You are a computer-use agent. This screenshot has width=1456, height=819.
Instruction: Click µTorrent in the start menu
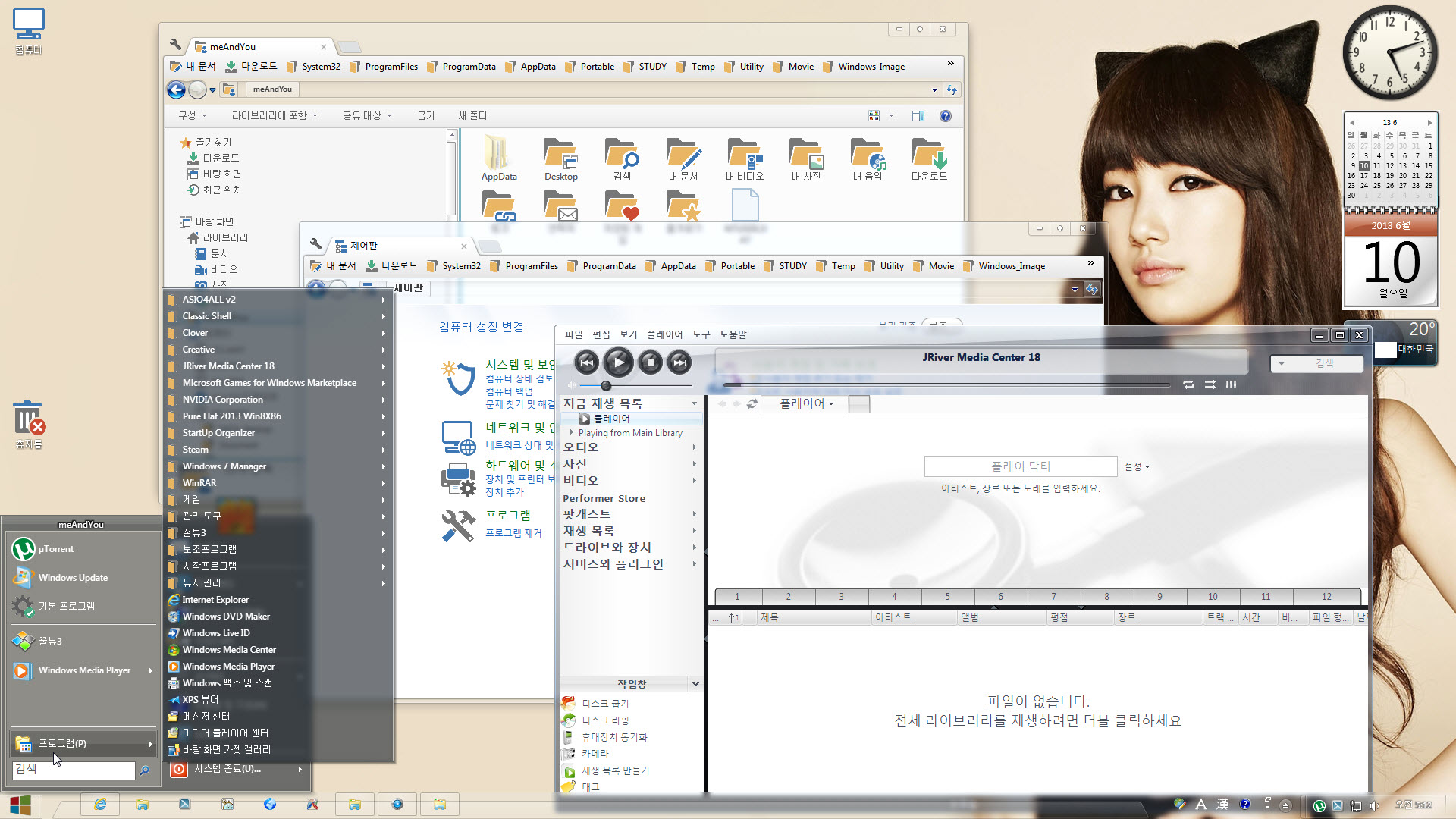click(x=82, y=549)
